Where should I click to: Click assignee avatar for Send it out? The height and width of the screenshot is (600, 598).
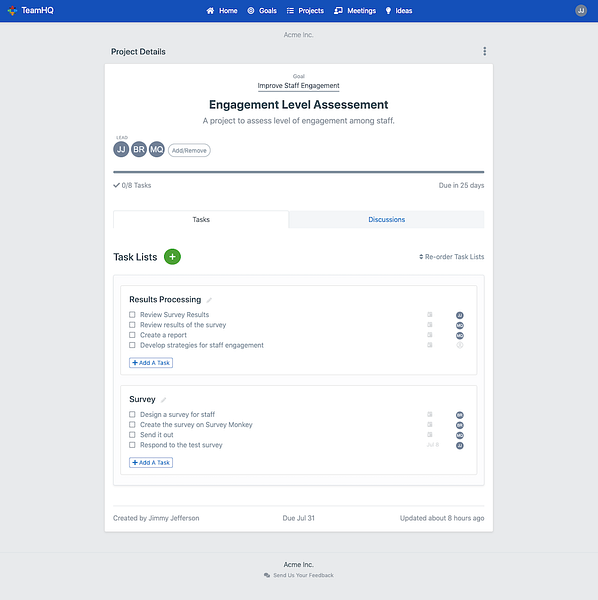460,435
